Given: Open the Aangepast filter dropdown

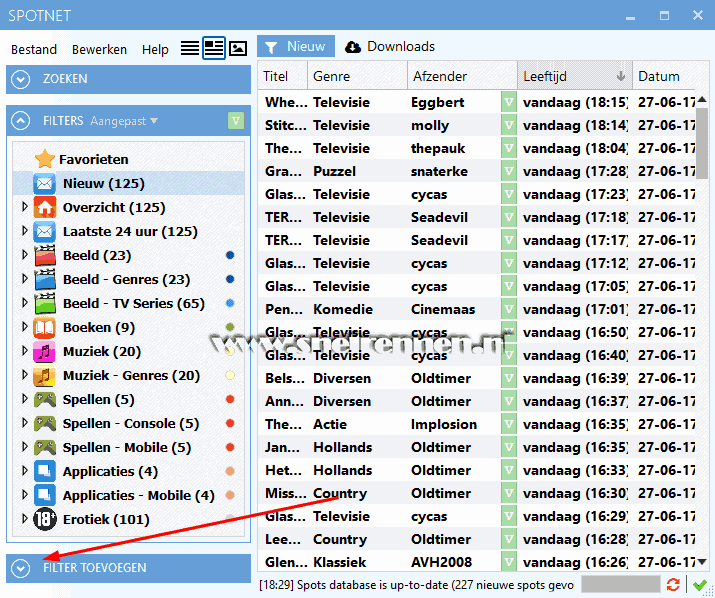Looking at the screenshot, I should (x=124, y=121).
